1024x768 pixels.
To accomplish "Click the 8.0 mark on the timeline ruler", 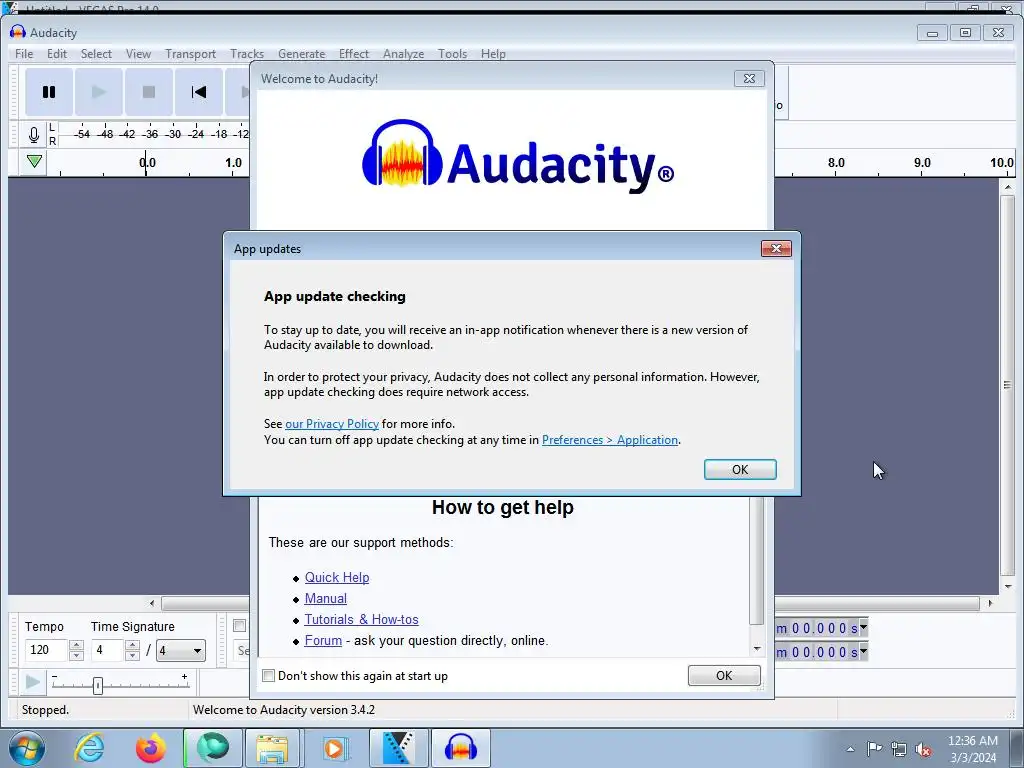I will click(x=836, y=163).
